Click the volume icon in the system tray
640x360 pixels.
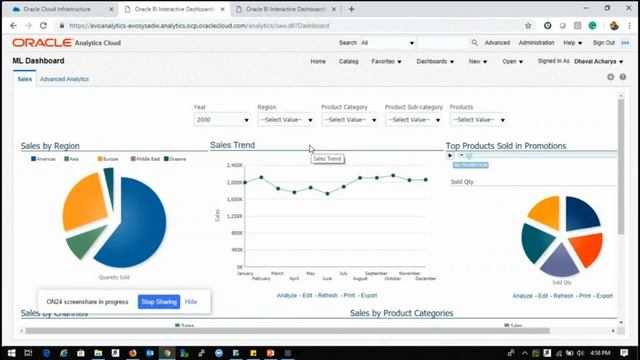[x=580, y=353]
